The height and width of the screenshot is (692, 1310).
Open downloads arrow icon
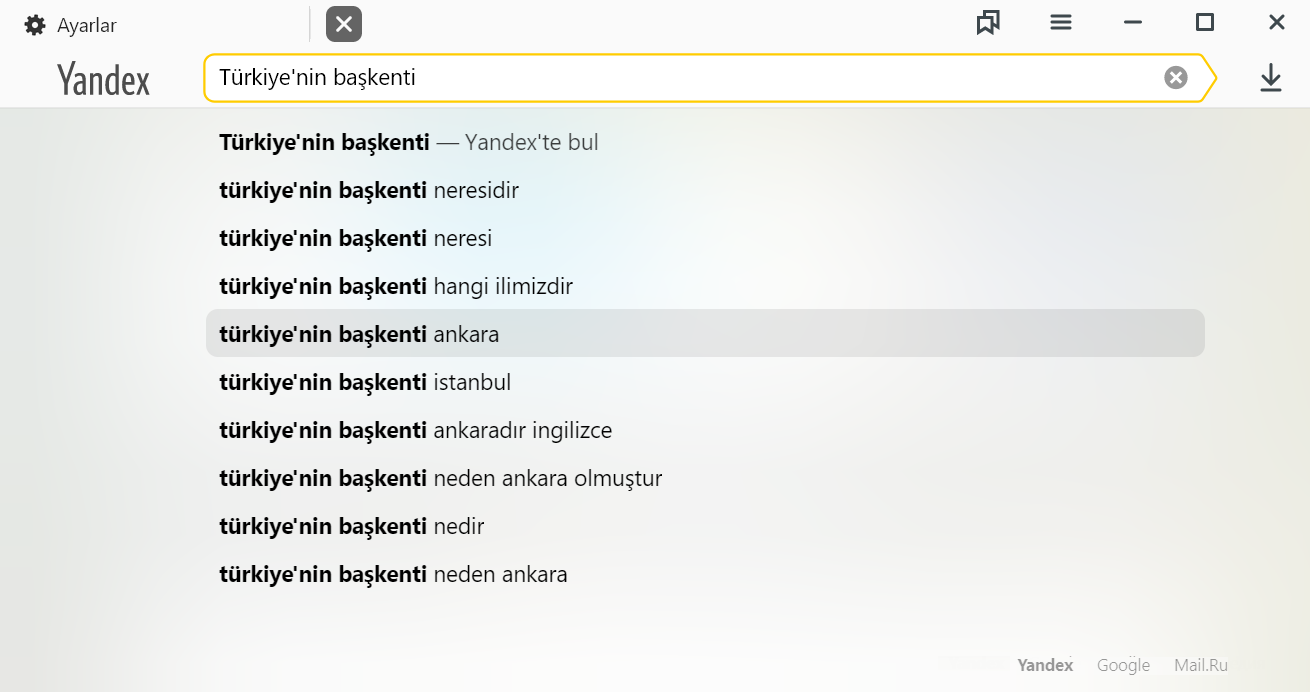click(1271, 78)
